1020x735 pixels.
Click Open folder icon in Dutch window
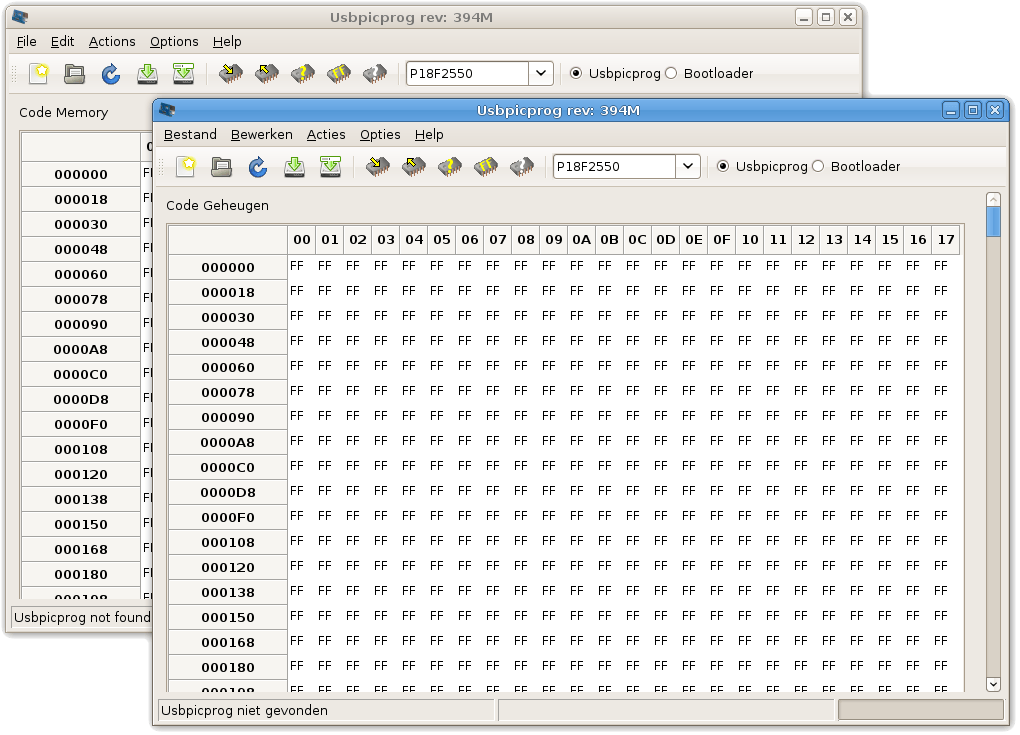pyautogui.click(x=222, y=167)
